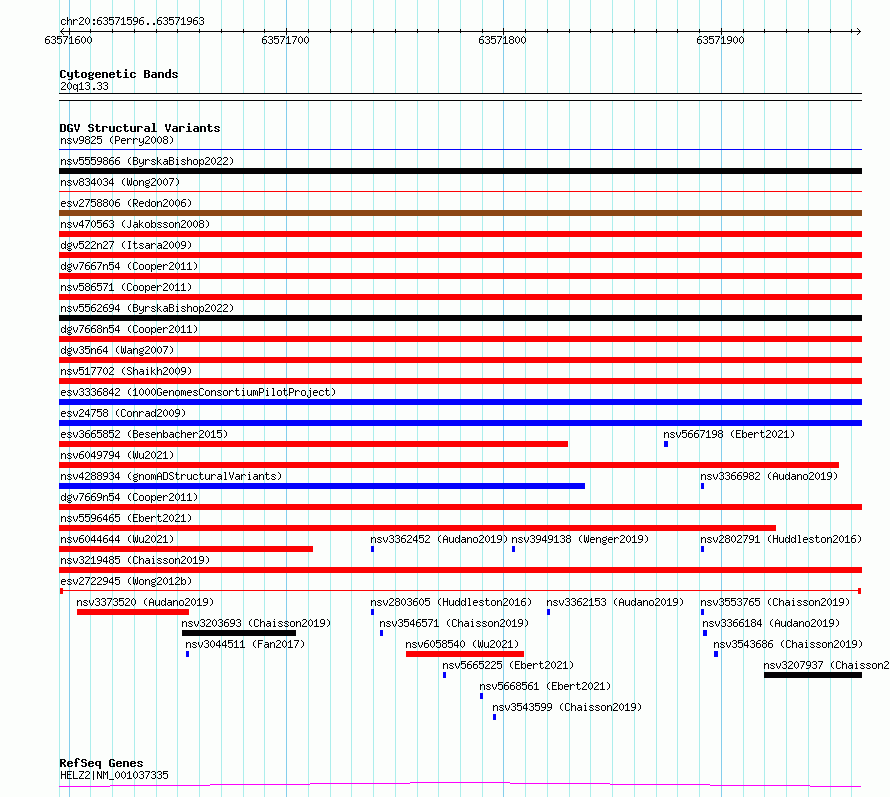Click the nsv3044511 Fan2017 blue marker
The height and width of the screenshot is (797, 890).
(188, 654)
